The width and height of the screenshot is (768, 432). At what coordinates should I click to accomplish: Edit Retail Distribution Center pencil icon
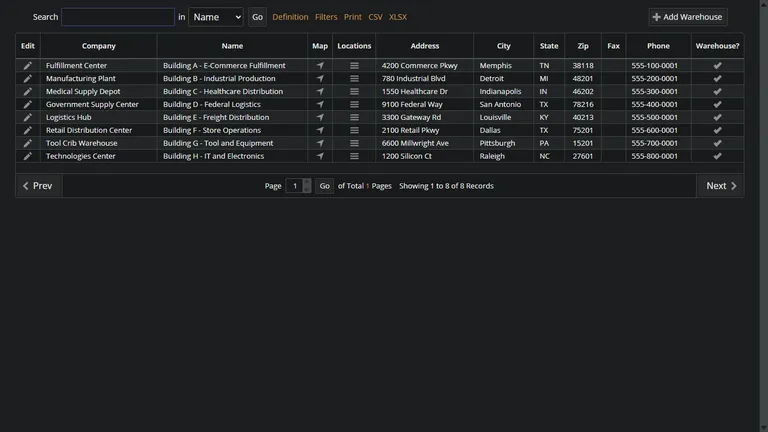pos(27,130)
